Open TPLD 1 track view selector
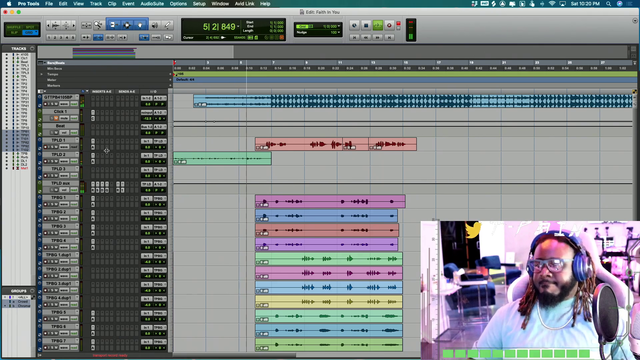The image size is (640, 360). click(x=64, y=147)
